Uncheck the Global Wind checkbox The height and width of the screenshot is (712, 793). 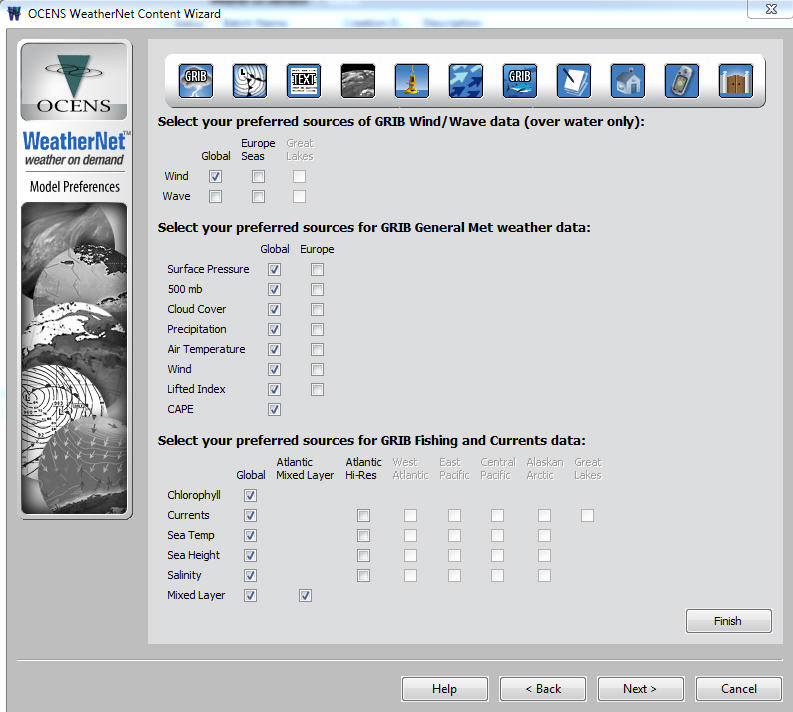[216, 177]
